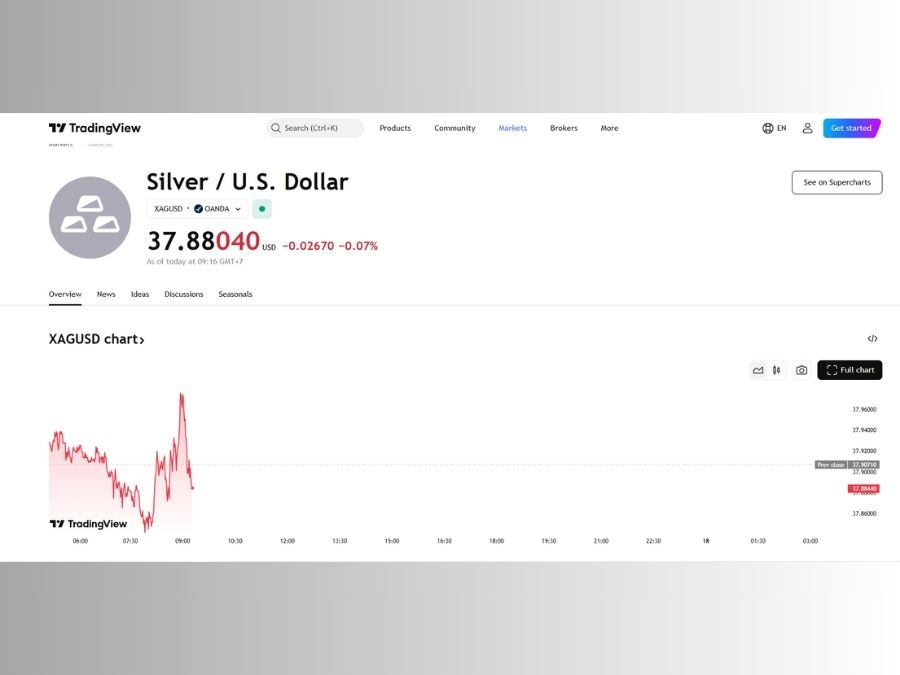The height and width of the screenshot is (675, 900).
Task: Click the TradingView logo in header
Action: tap(95, 128)
